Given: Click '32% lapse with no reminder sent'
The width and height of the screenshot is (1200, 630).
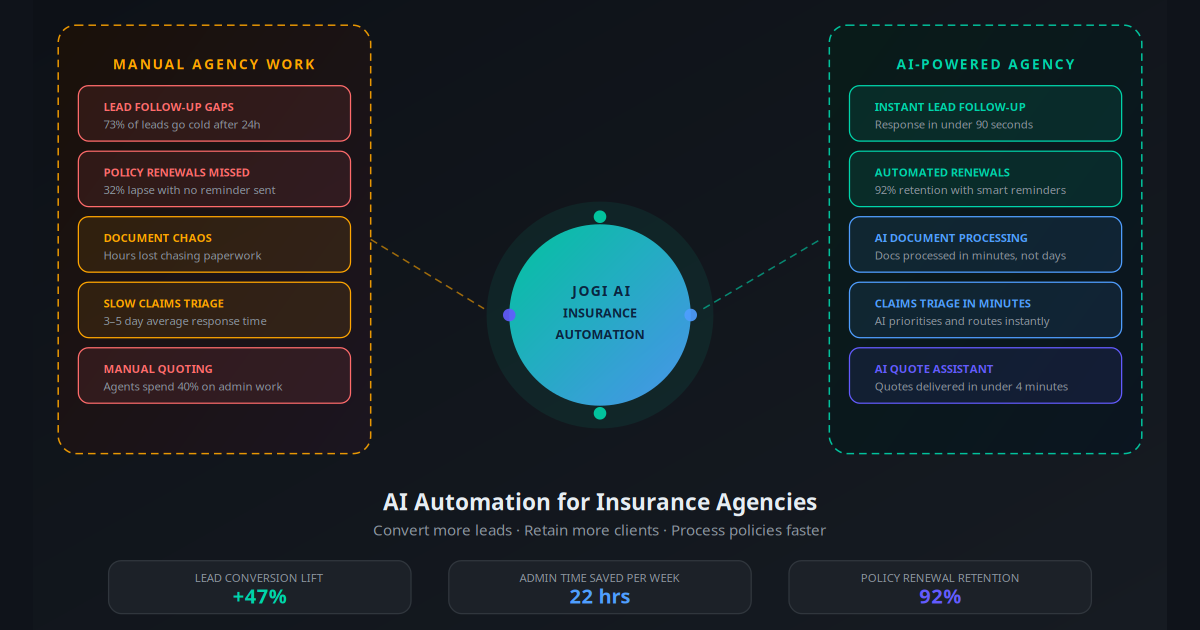Looking at the screenshot, I should click(189, 190).
